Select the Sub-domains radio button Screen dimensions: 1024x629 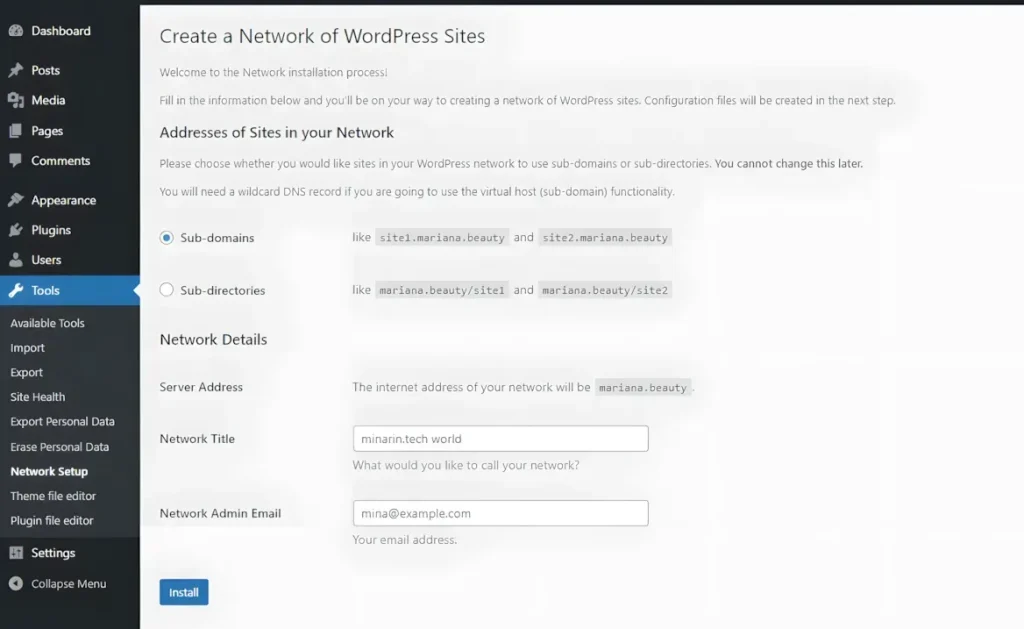coord(166,237)
